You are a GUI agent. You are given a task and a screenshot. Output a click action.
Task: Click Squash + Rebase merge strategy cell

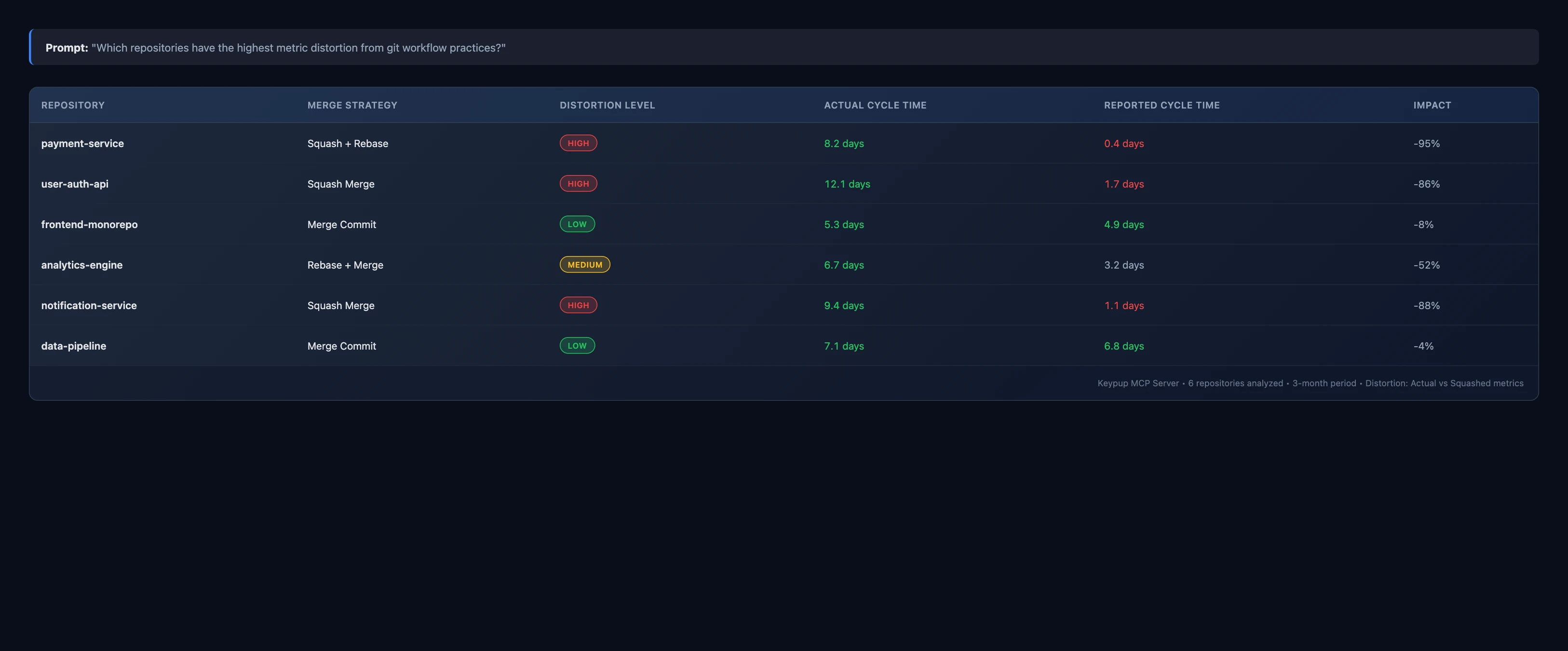coord(348,143)
